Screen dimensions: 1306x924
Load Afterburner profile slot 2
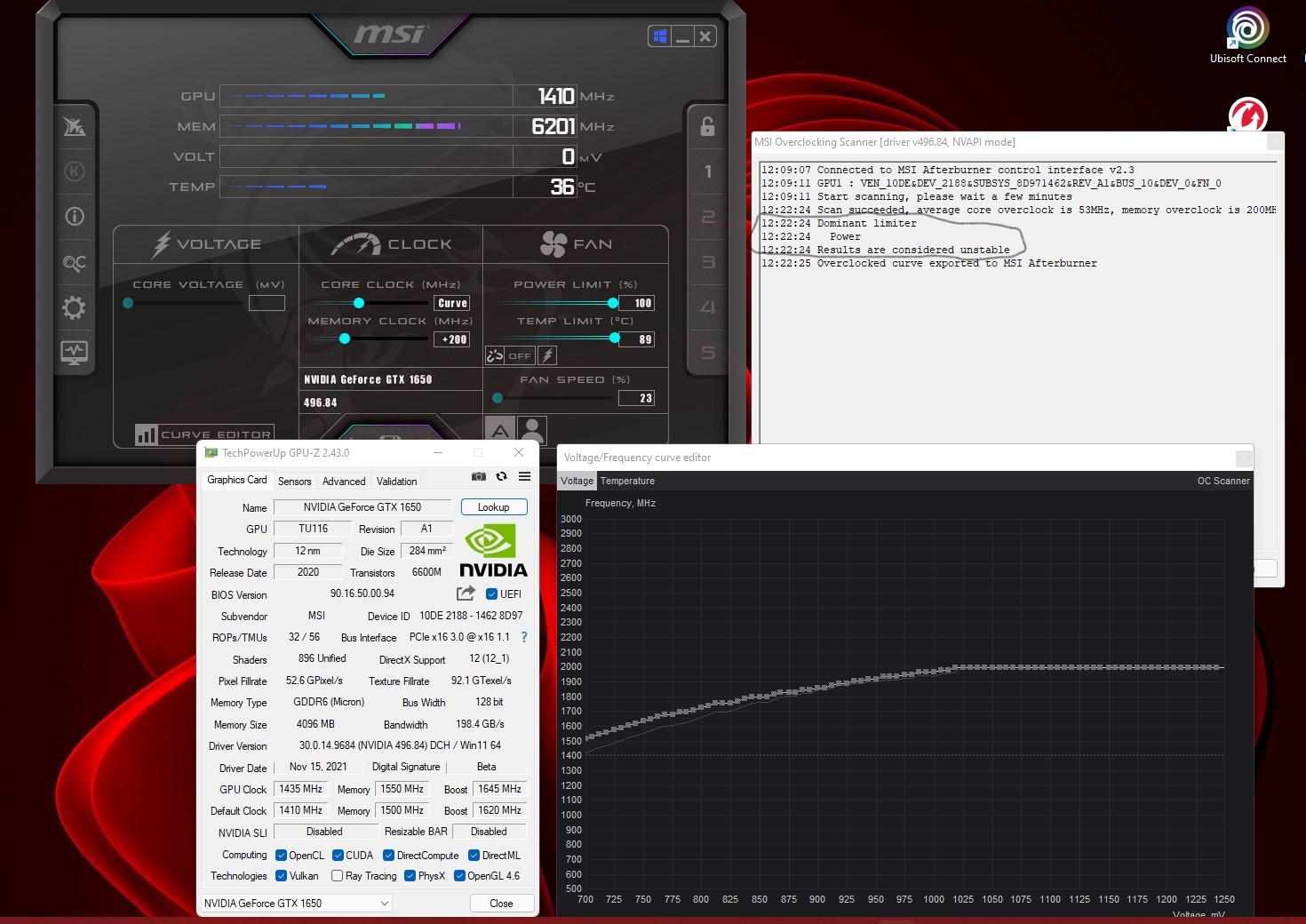708,217
